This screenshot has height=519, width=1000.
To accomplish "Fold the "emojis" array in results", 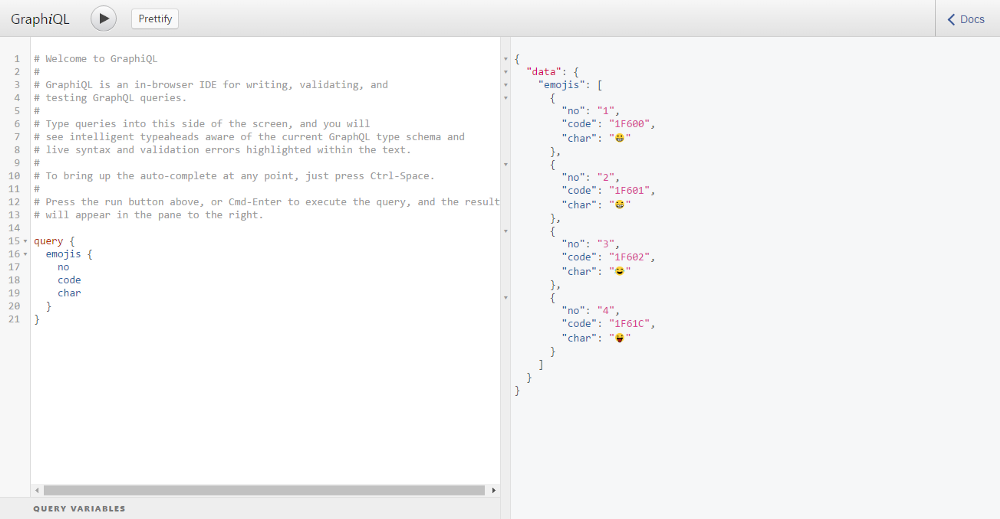I will [x=506, y=85].
